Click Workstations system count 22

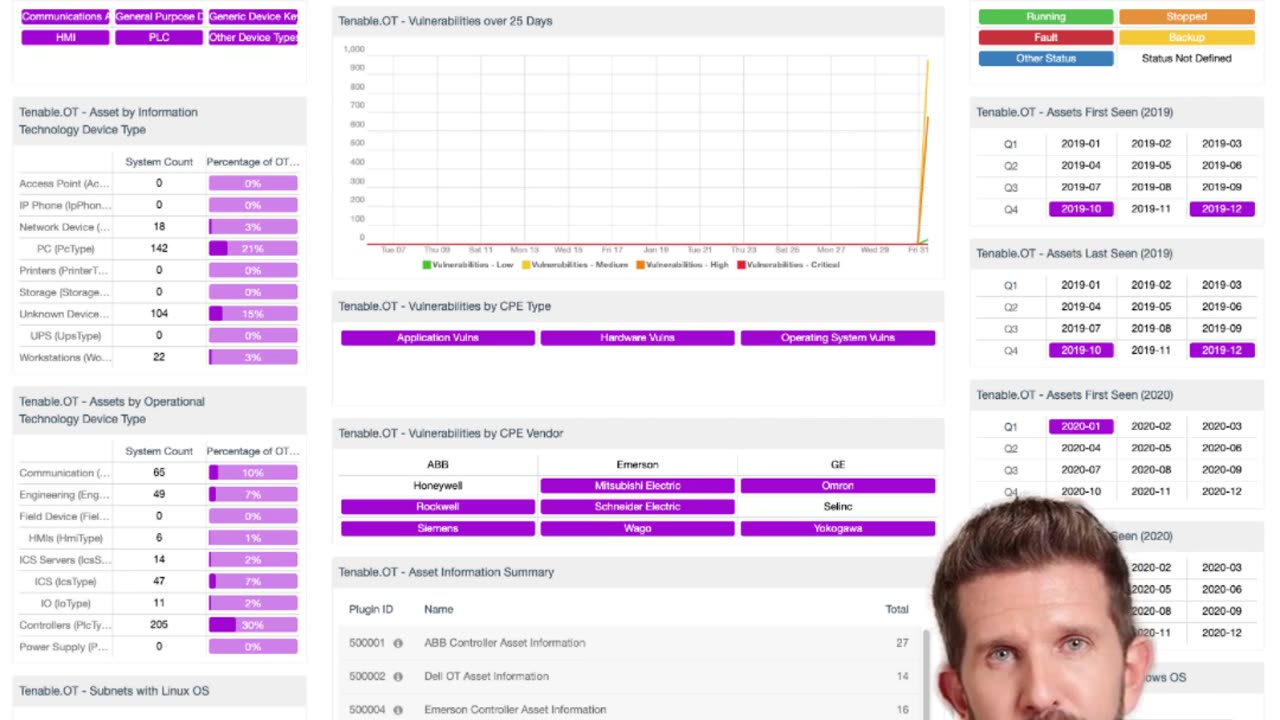pyautogui.click(x=159, y=357)
